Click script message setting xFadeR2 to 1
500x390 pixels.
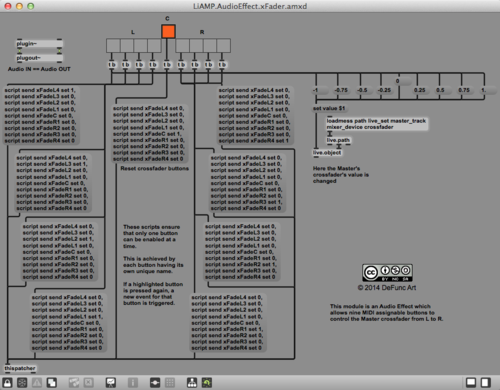click(241, 252)
